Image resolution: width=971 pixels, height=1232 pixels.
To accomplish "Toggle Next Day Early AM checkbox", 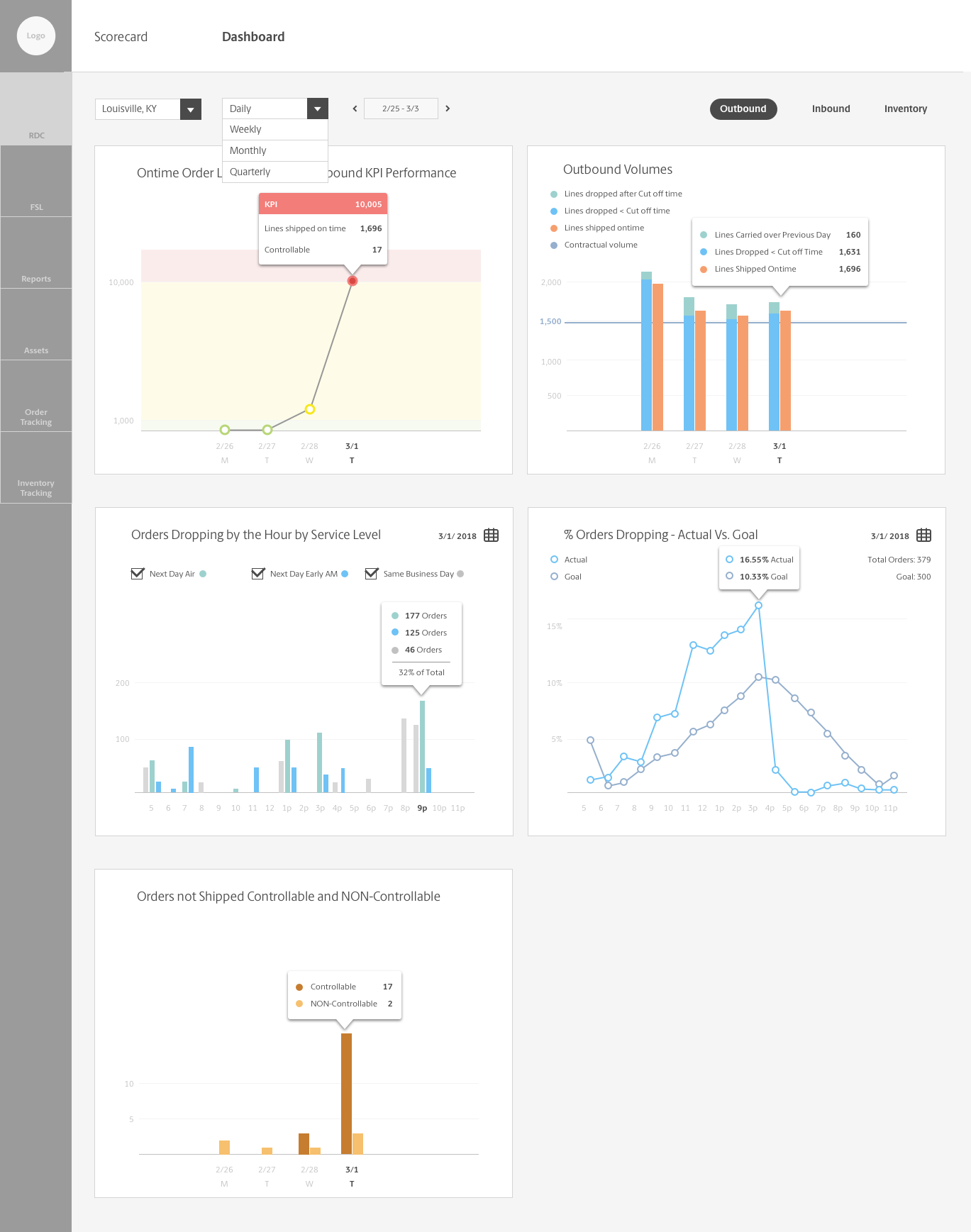I will 258,573.
